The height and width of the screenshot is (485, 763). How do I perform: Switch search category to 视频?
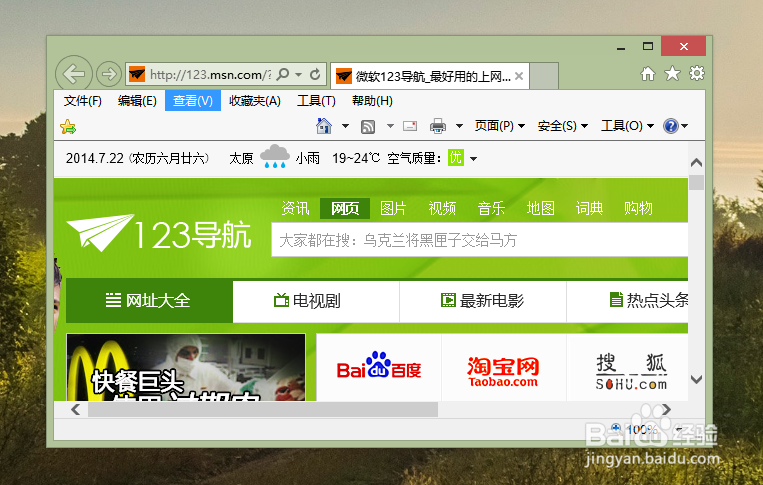point(442,208)
